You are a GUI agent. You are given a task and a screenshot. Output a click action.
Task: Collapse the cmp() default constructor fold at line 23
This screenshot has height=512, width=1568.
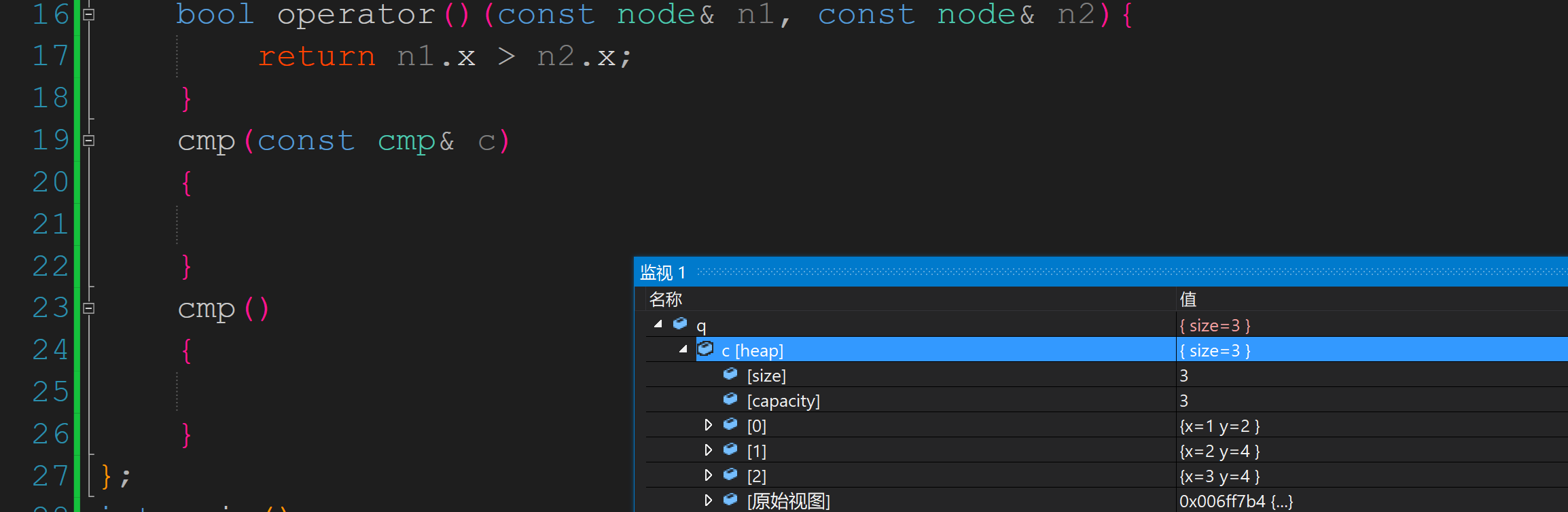88,308
